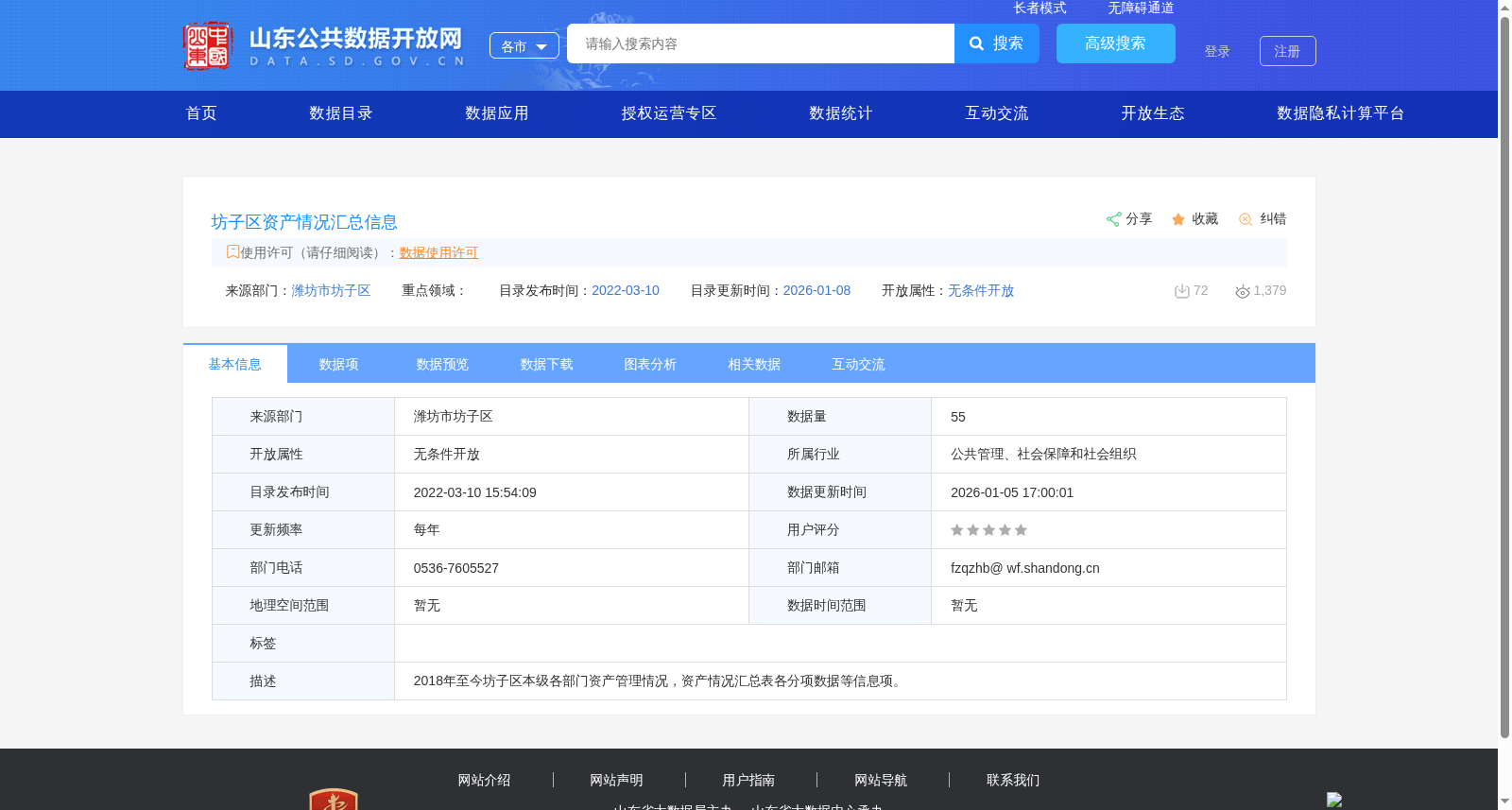Click the search input field
1512x810 pixels.
click(x=761, y=43)
